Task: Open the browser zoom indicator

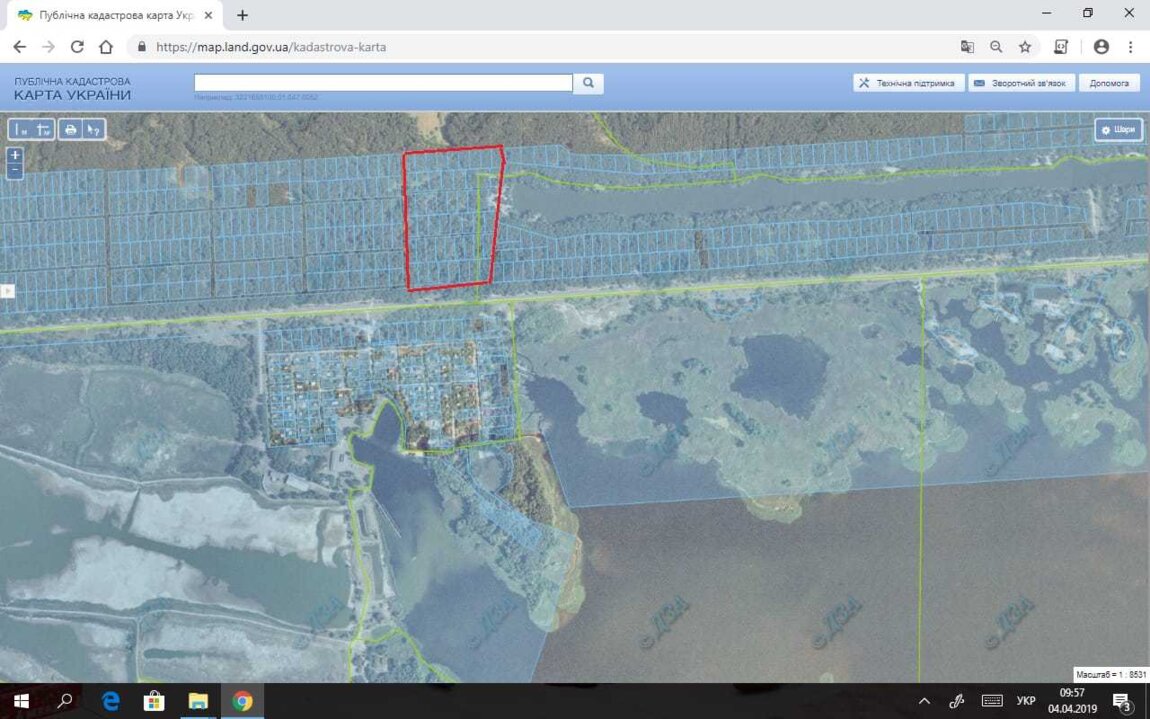Action: pos(996,47)
